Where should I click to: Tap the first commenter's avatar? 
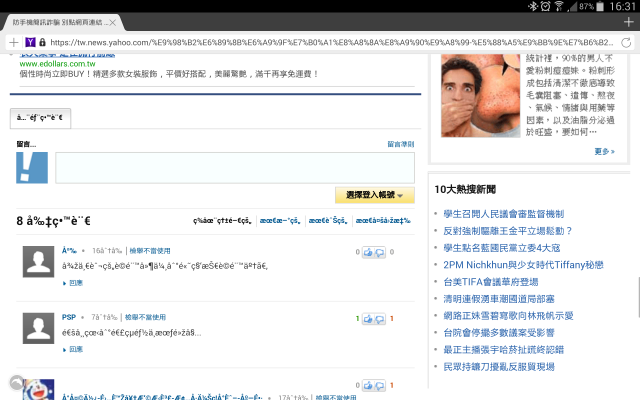[x=38, y=262]
